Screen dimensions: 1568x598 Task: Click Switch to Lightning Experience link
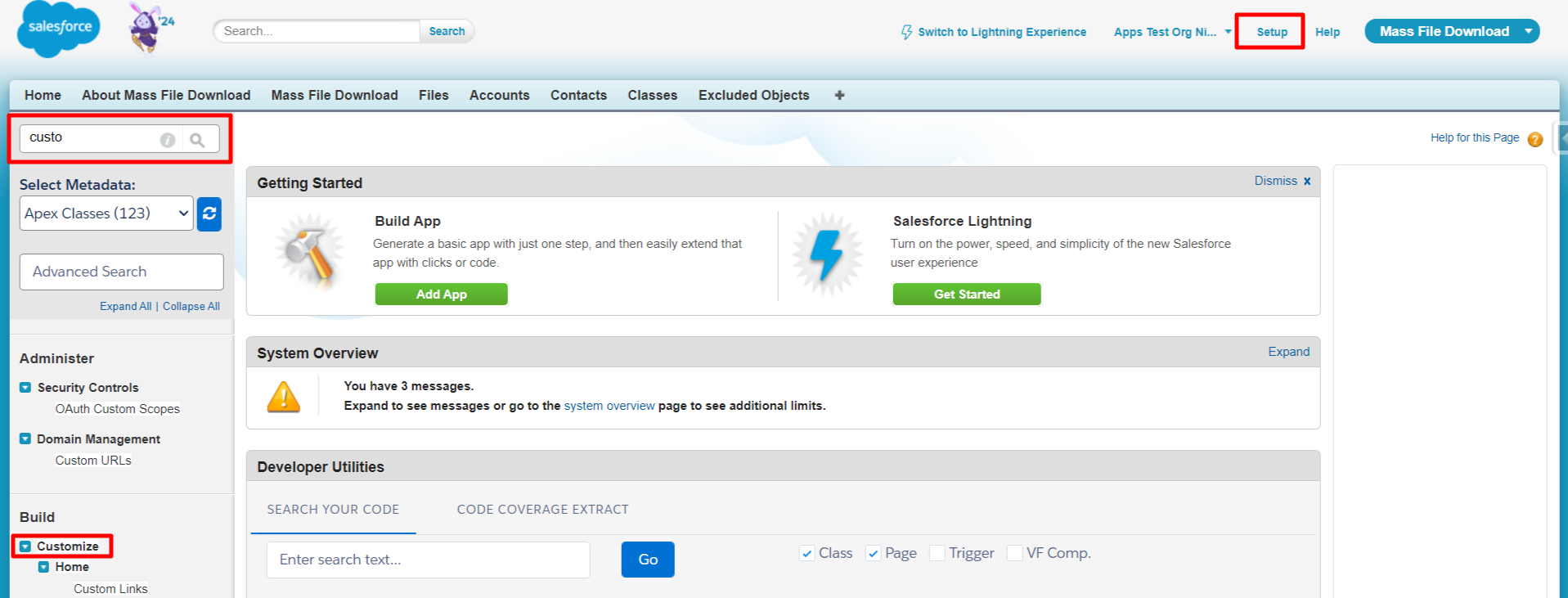pyautogui.click(x=1002, y=32)
